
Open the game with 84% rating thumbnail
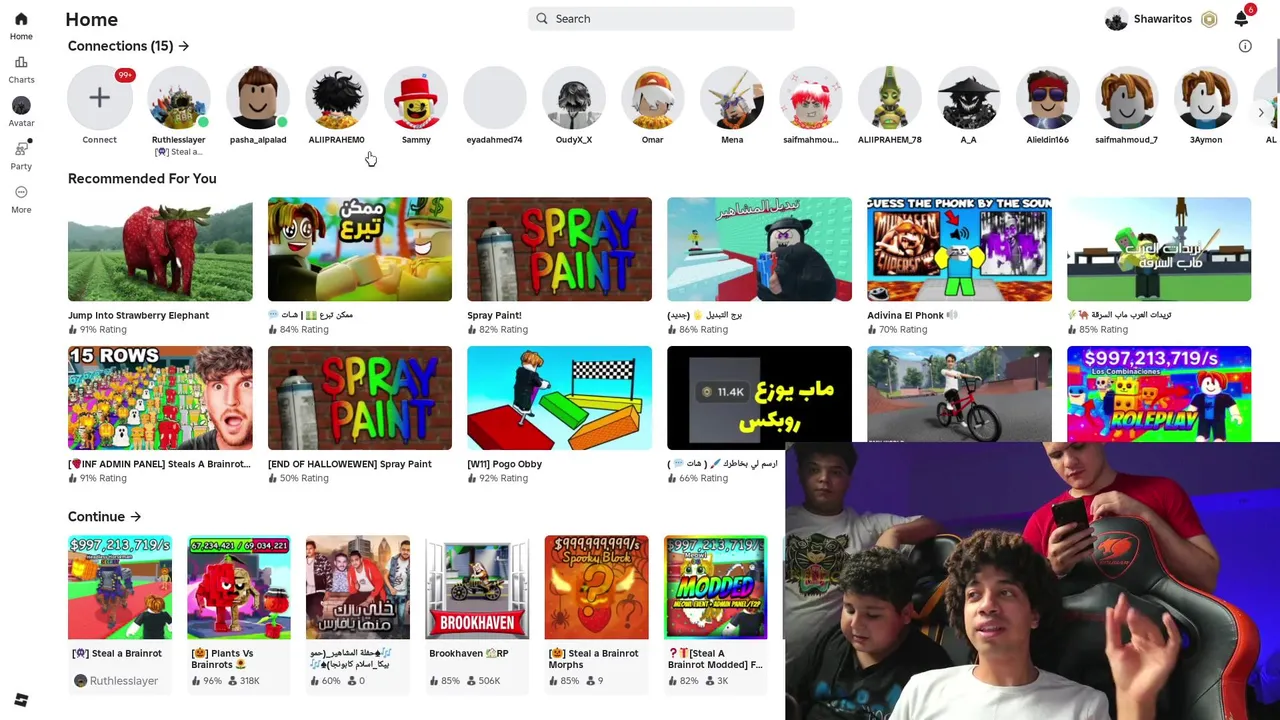(x=360, y=249)
